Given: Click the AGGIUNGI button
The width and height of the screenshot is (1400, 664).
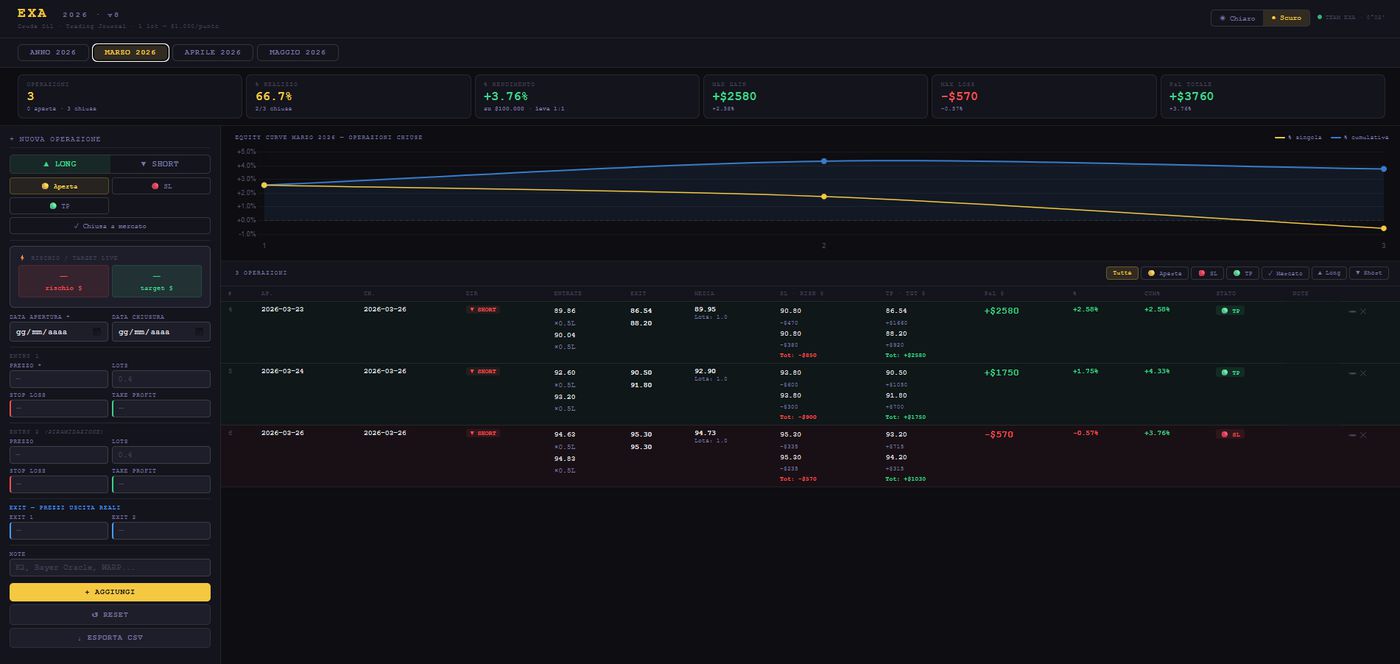Looking at the screenshot, I should point(110,592).
